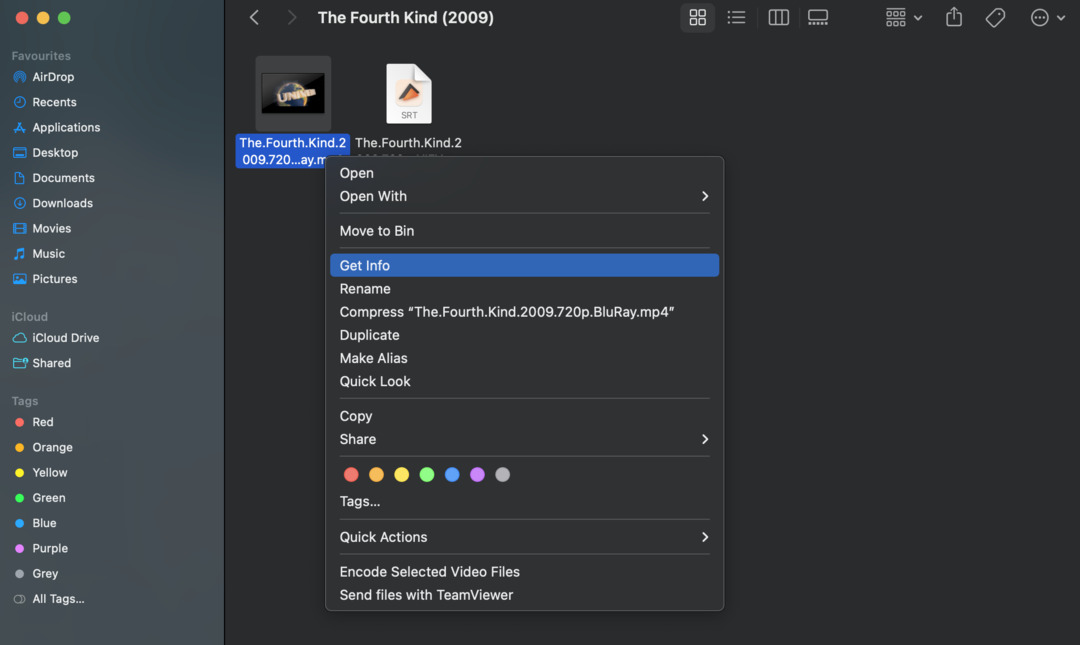Apply grey tag color in context menu
Screen dimensions: 1080x645
[503, 475]
